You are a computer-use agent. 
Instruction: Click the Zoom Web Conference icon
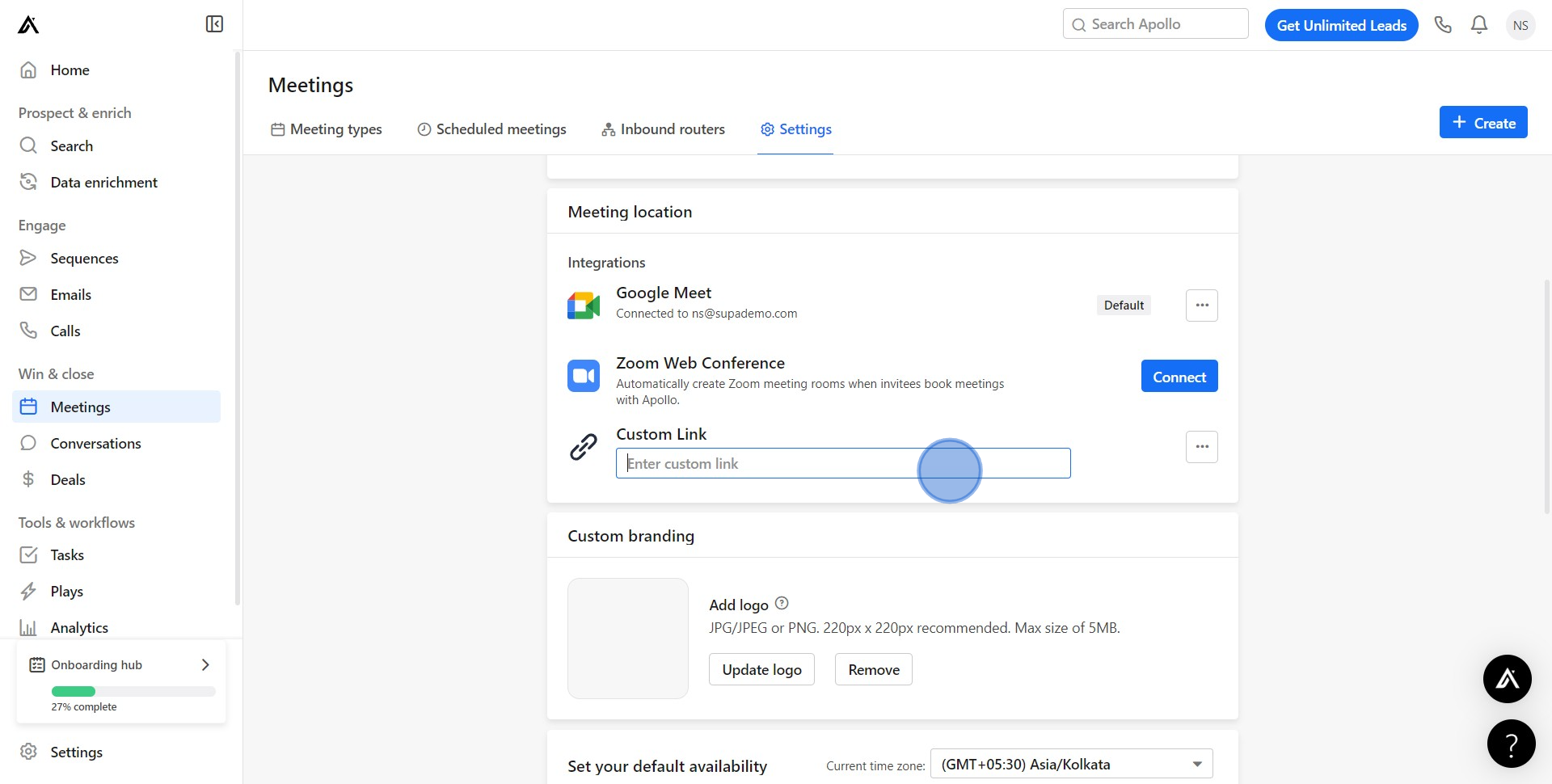[584, 376]
